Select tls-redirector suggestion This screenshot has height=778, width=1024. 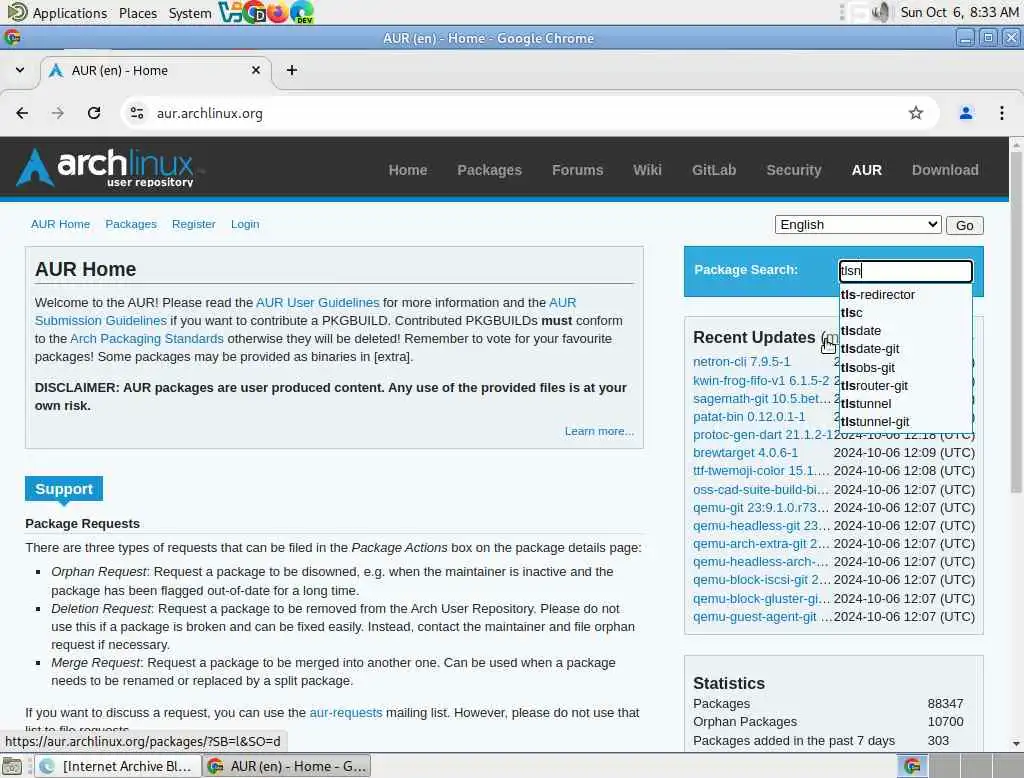(x=905, y=295)
